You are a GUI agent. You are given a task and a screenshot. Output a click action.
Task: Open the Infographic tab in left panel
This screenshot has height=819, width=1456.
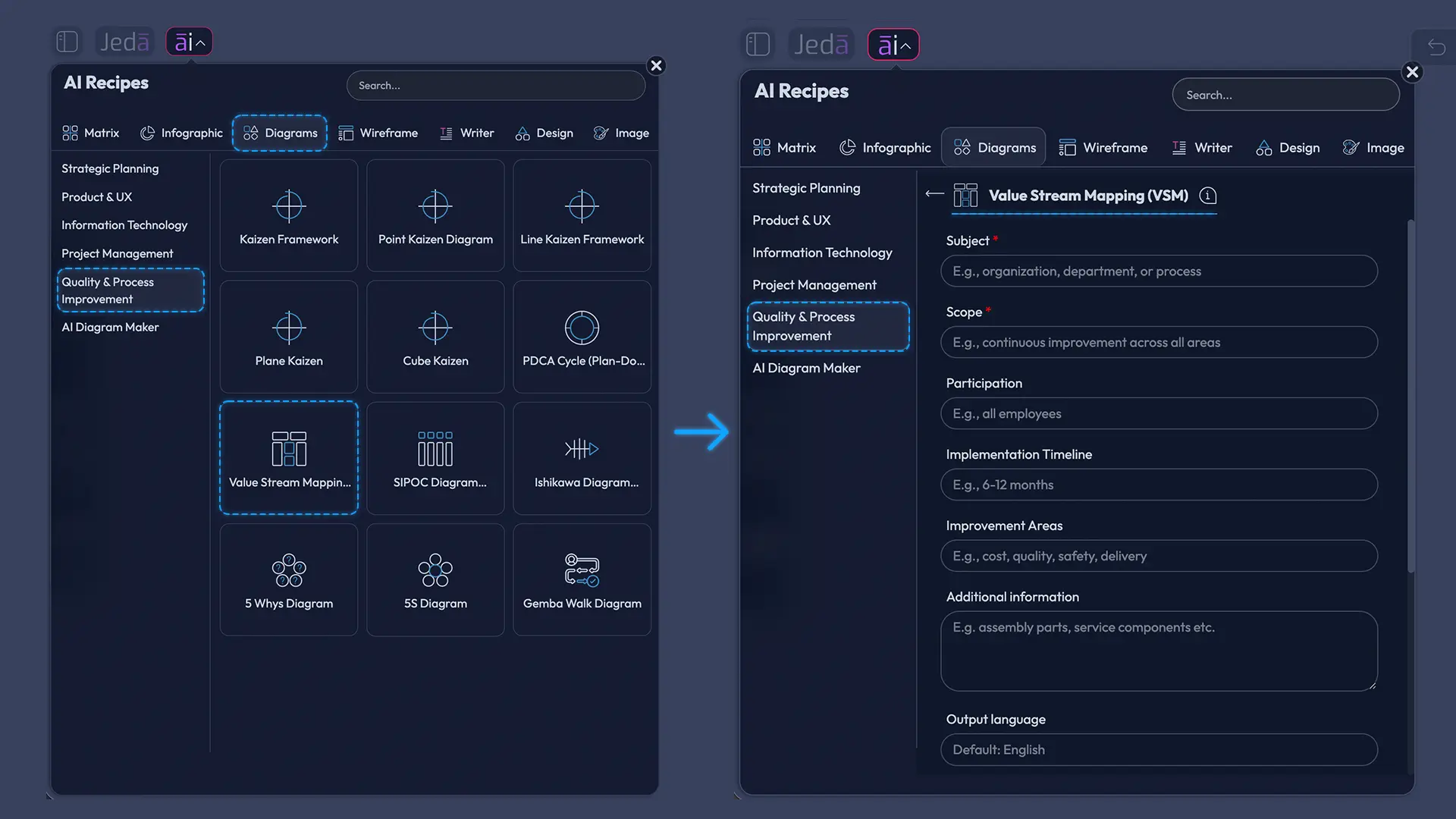point(181,133)
